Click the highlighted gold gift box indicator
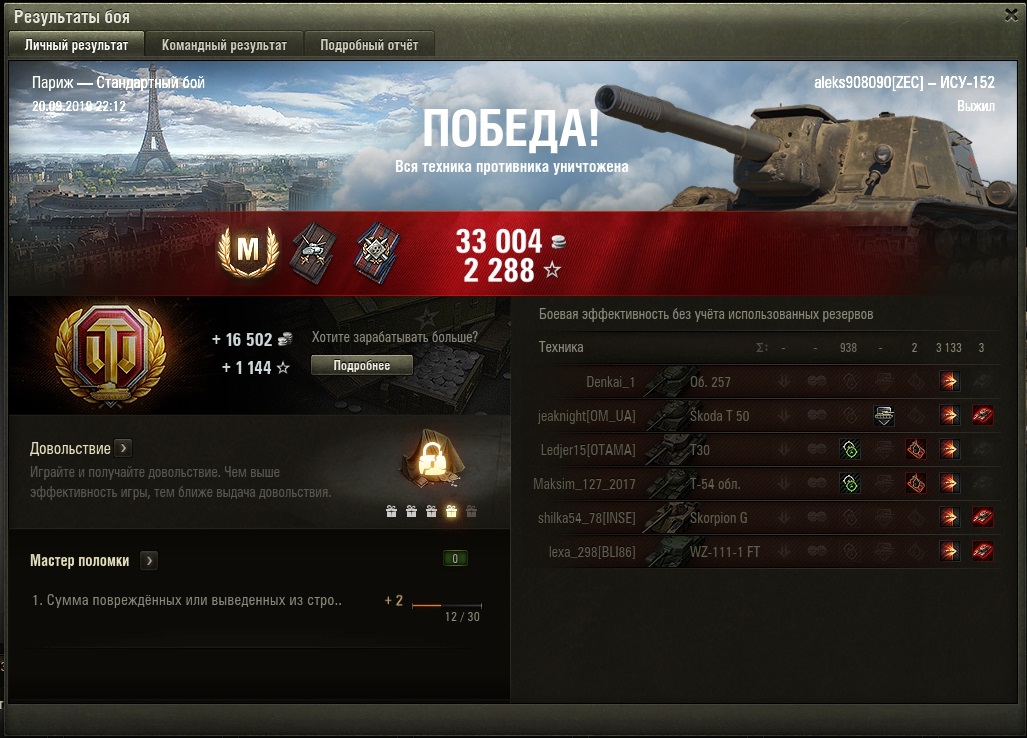Screen dimensions: 1027x738 pyautogui.click(x=451, y=511)
